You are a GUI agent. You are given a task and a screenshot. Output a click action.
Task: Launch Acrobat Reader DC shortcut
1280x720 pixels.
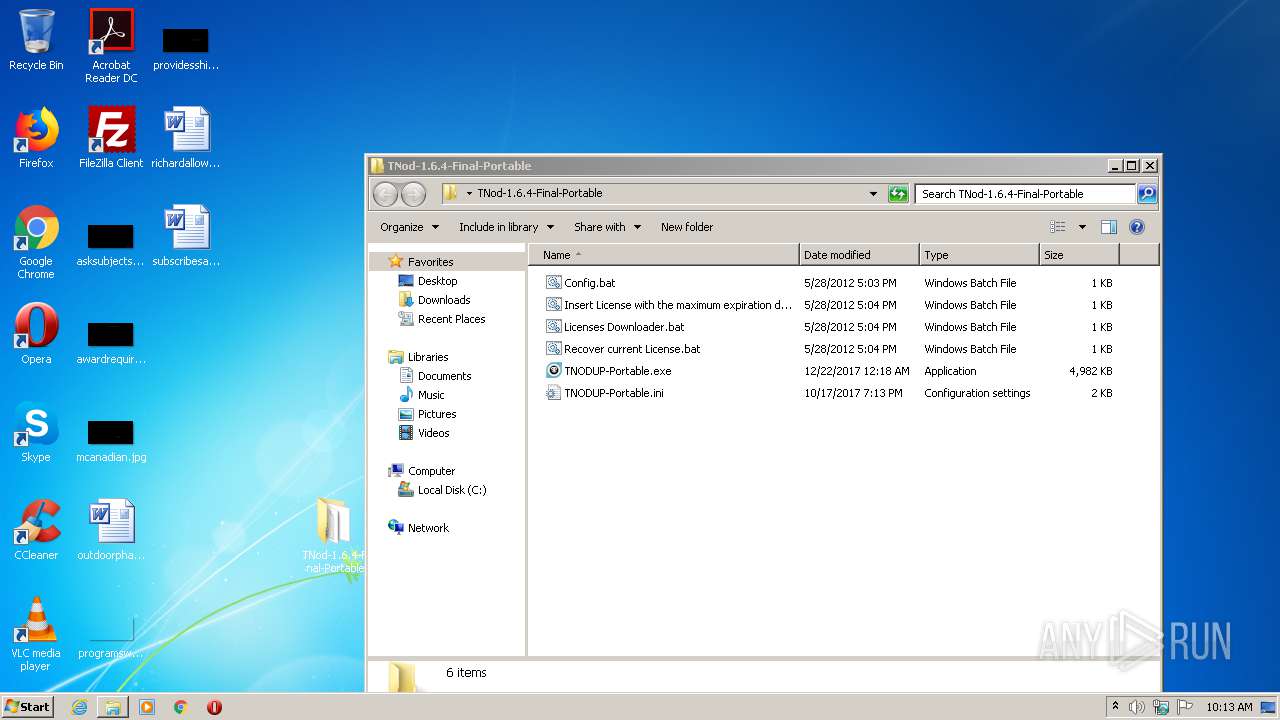111,45
